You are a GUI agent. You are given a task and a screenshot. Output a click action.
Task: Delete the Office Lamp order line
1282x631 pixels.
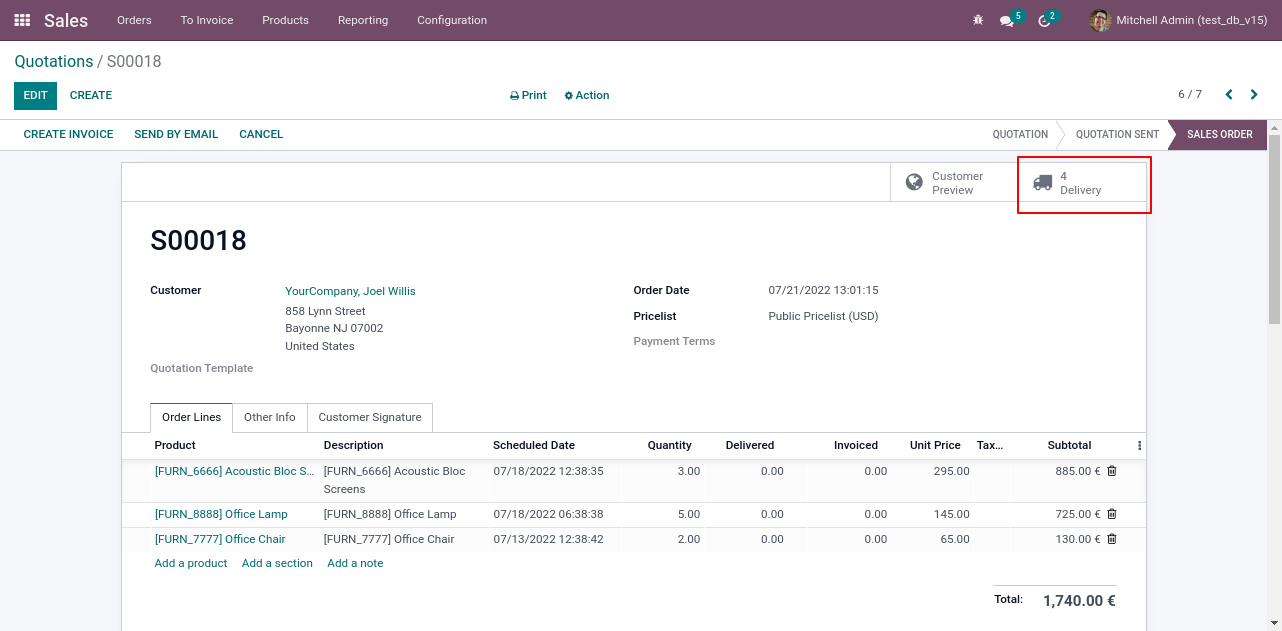pyautogui.click(x=1112, y=514)
